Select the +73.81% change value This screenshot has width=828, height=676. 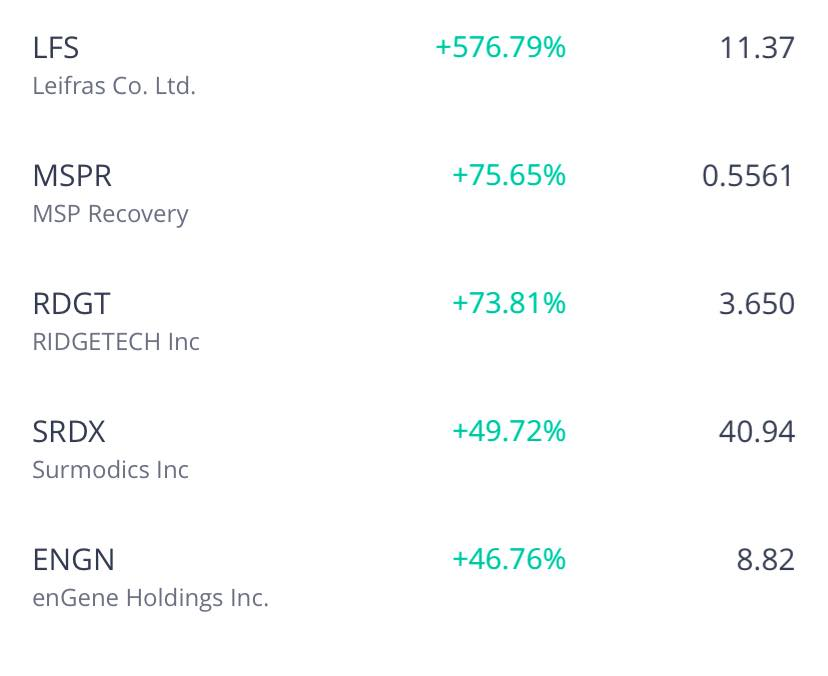[x=509, y=303]
